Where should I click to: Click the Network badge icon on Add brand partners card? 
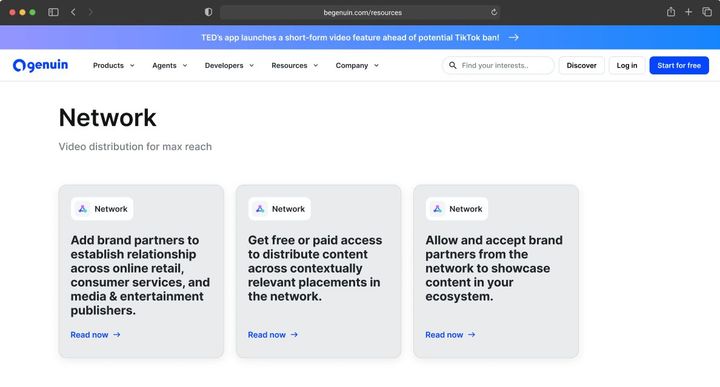83,209
